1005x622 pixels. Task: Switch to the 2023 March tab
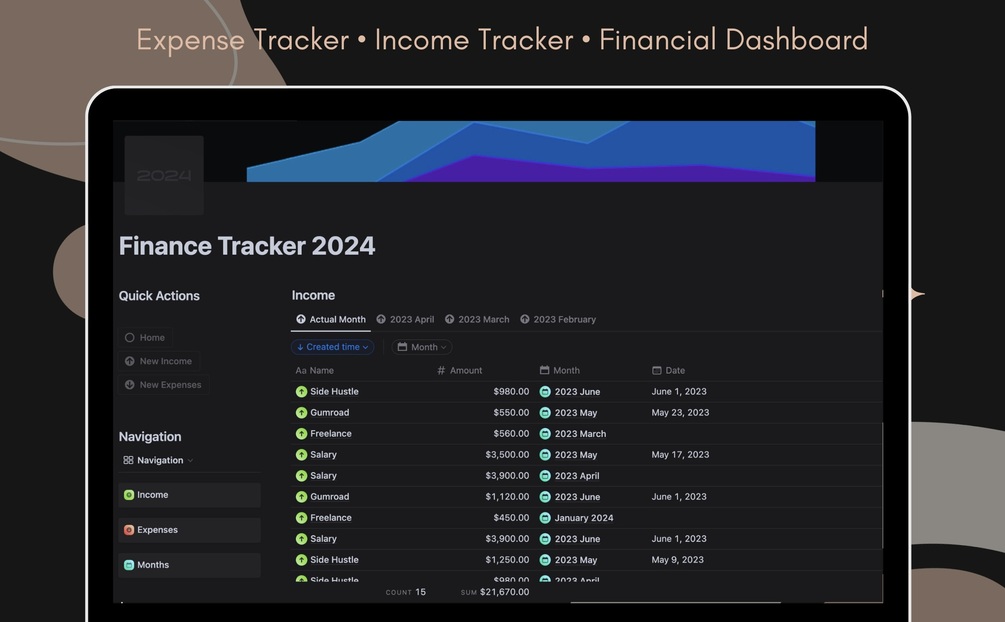478,319
